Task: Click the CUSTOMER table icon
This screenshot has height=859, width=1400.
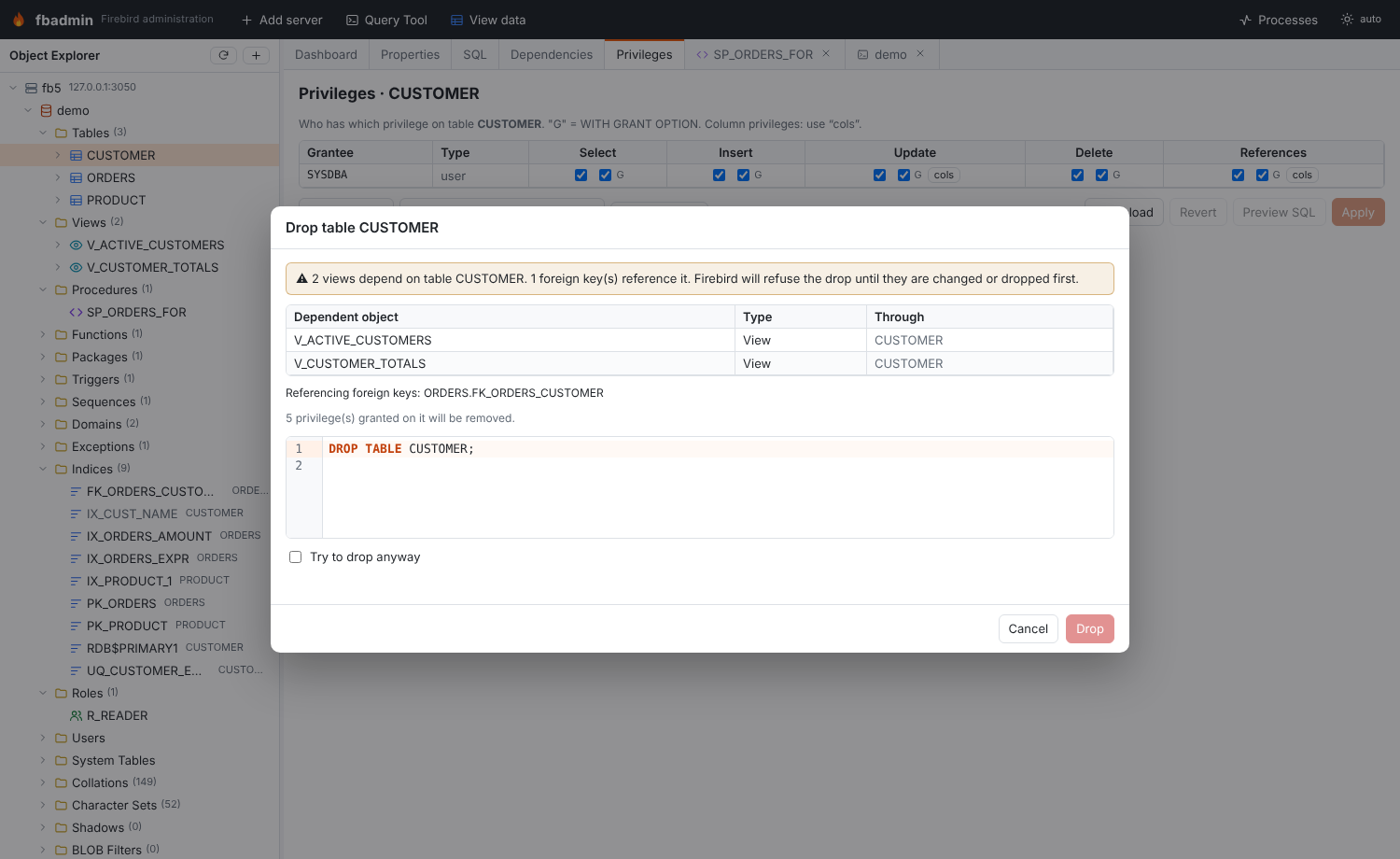Action: click(77, 155)
